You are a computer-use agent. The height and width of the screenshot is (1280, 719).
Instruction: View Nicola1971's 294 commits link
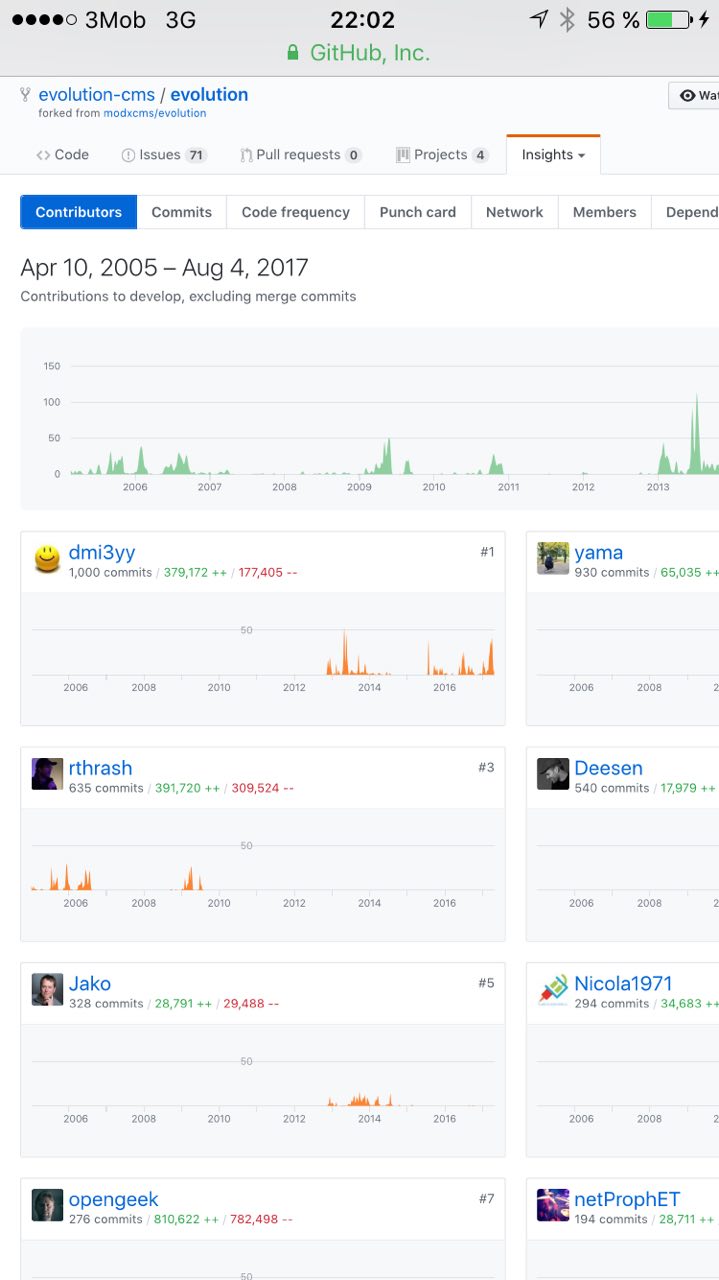(x=612, y=1004)
